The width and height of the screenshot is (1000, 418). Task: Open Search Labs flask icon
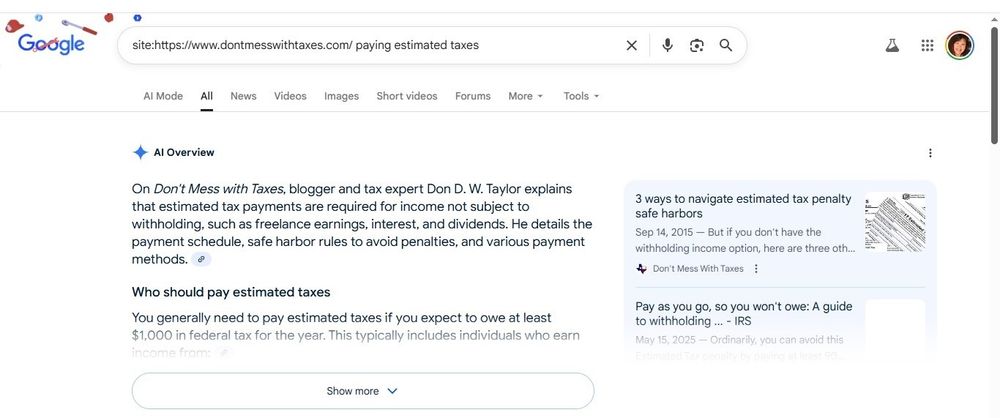[x=892, y=45]
